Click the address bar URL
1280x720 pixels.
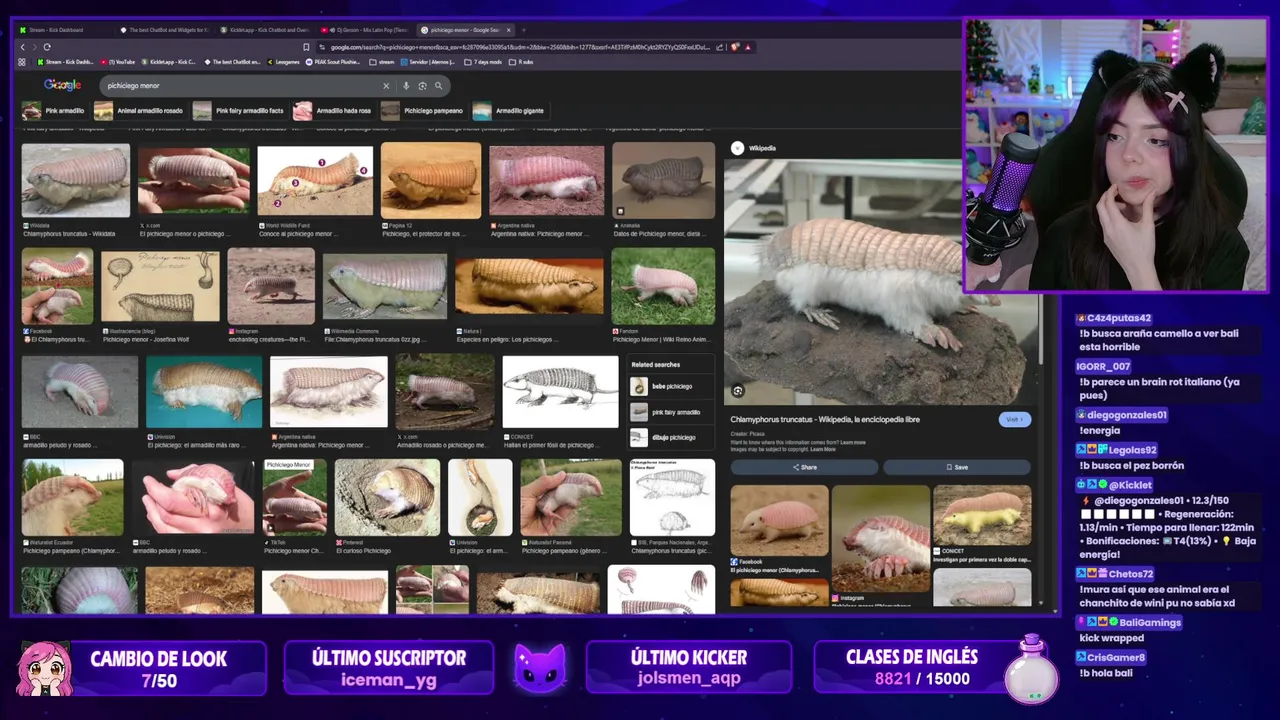pyautogui.click(x=520, y=47)
